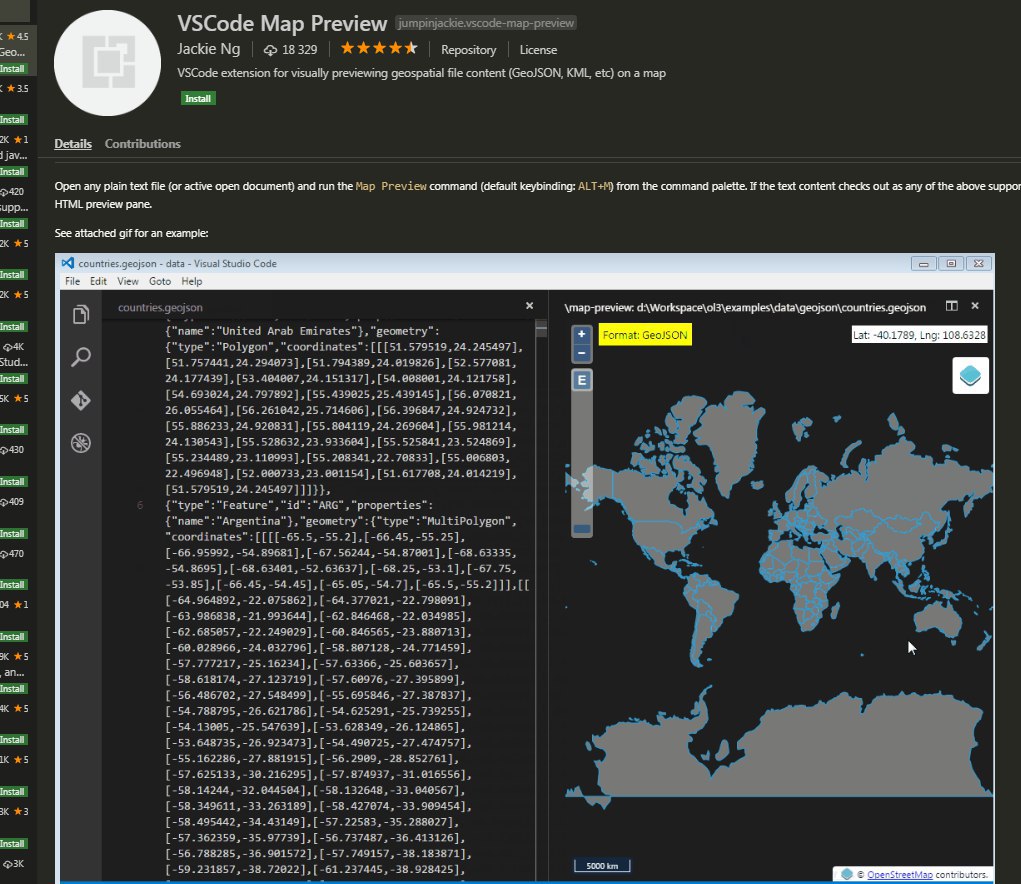Click Australia on the map preview
Screen dimensions: 1021x884
(x=940, y=618)
